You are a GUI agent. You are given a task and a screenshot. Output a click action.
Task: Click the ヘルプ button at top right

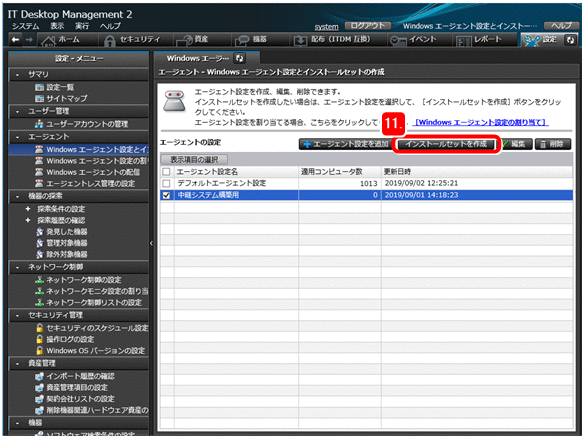coord(561,26)
